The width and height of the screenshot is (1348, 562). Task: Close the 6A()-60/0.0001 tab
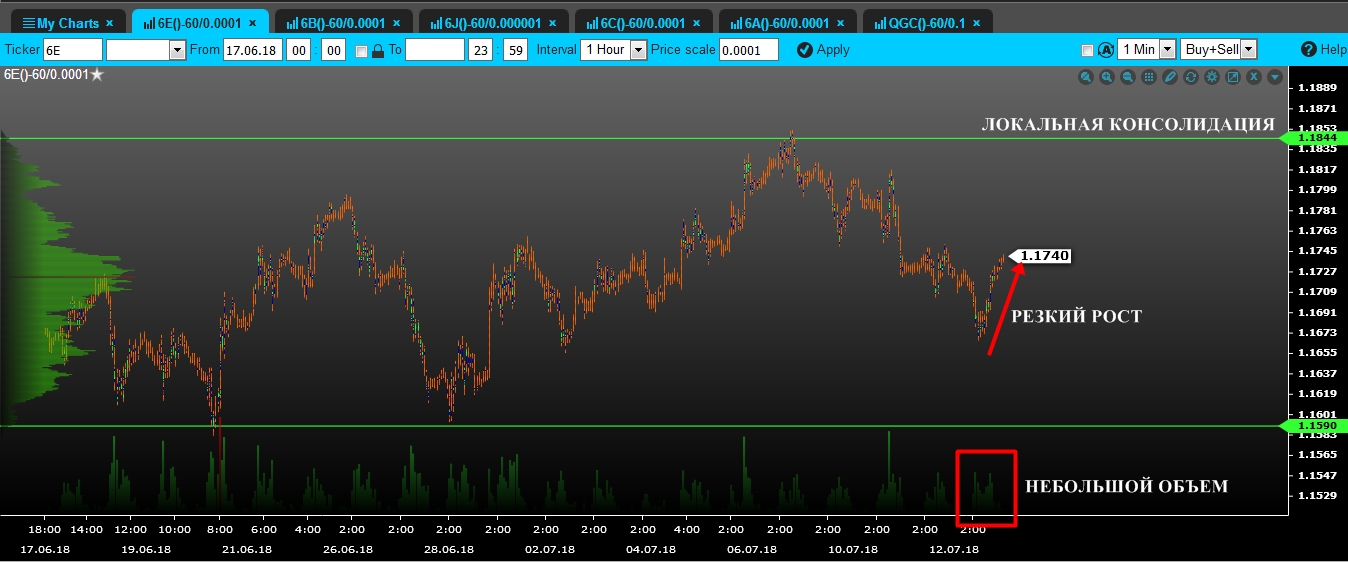[839, 22]
